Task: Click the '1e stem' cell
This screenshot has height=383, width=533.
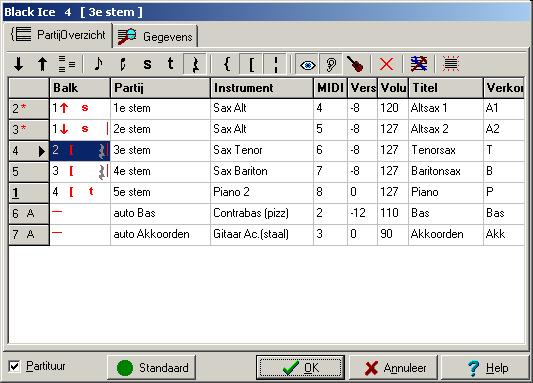Action: pos(160,108)
